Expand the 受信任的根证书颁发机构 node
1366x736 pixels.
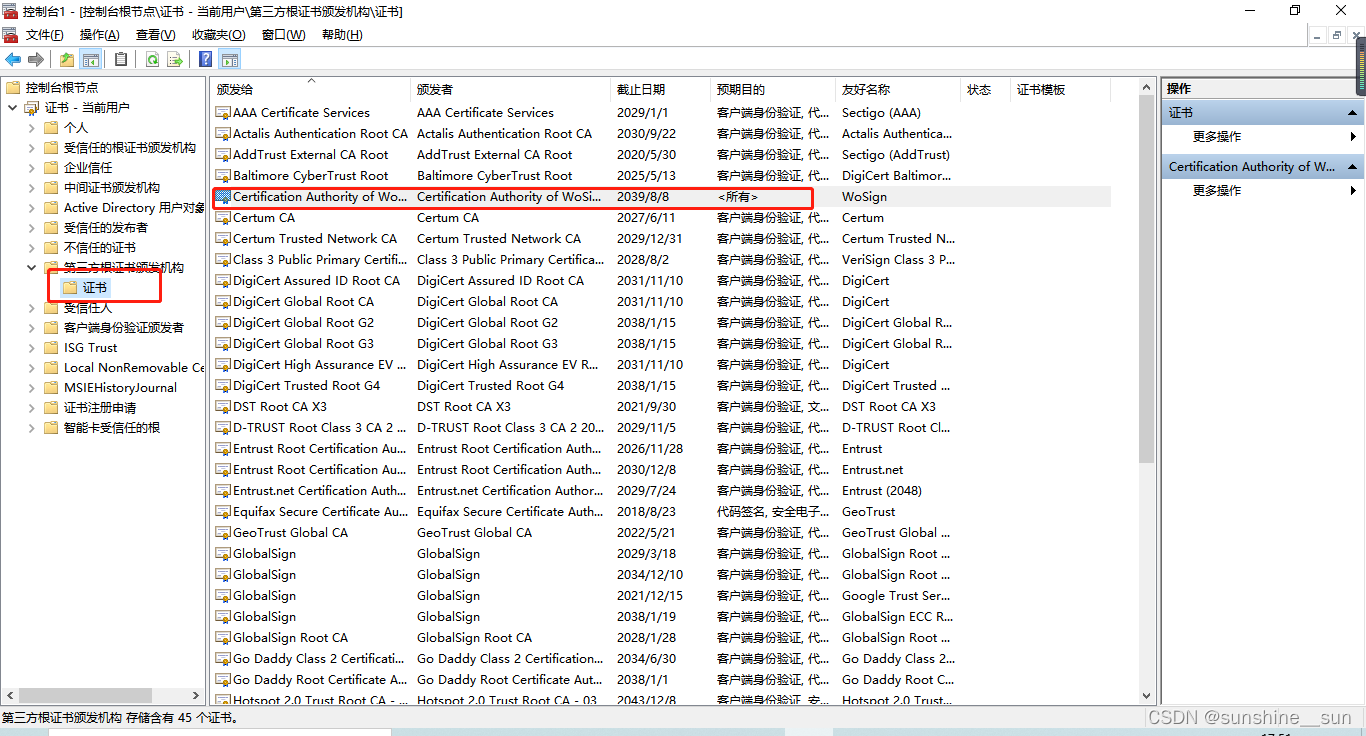[32, 148]
